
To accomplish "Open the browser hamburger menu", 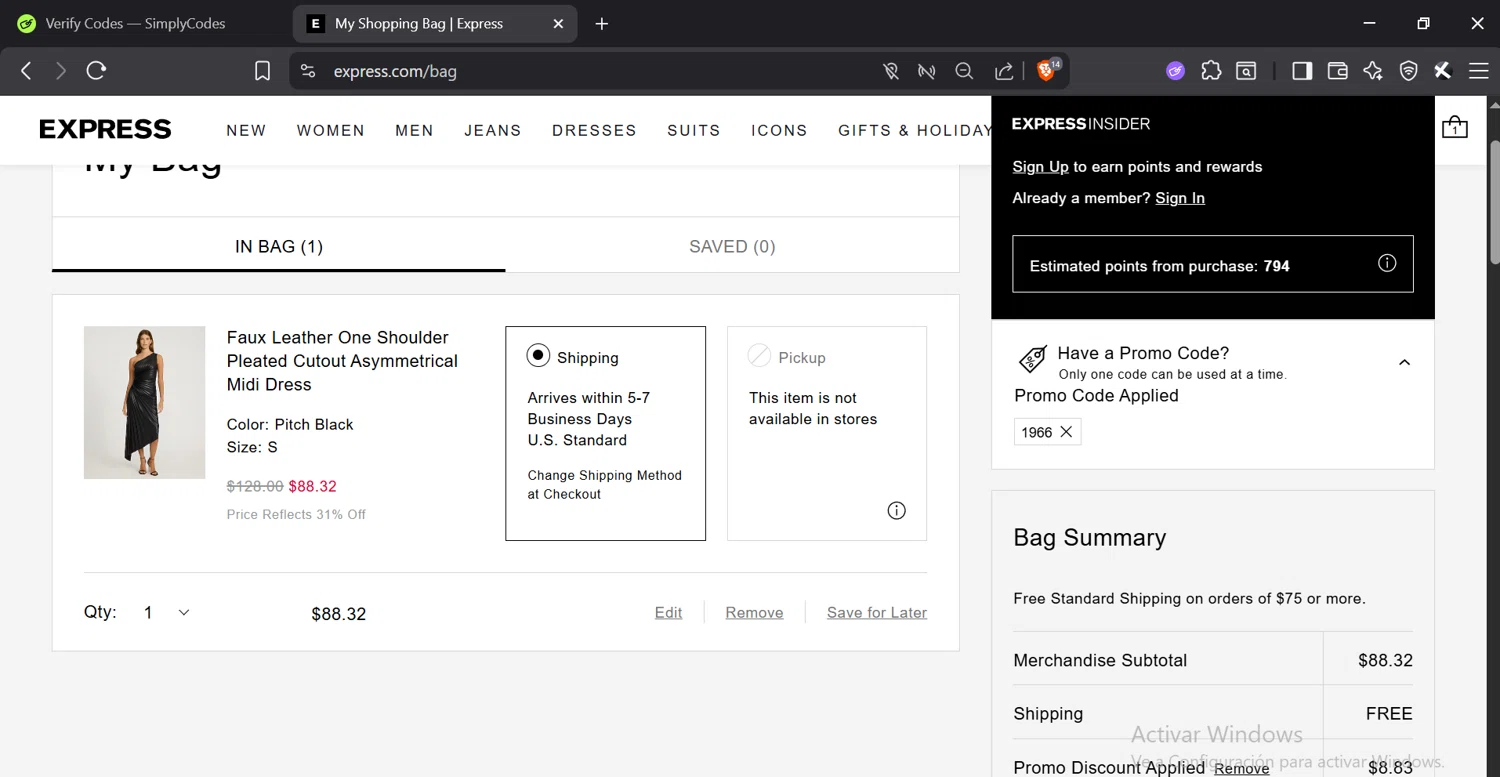I will pyautogui.click(x=1478, y=71).
